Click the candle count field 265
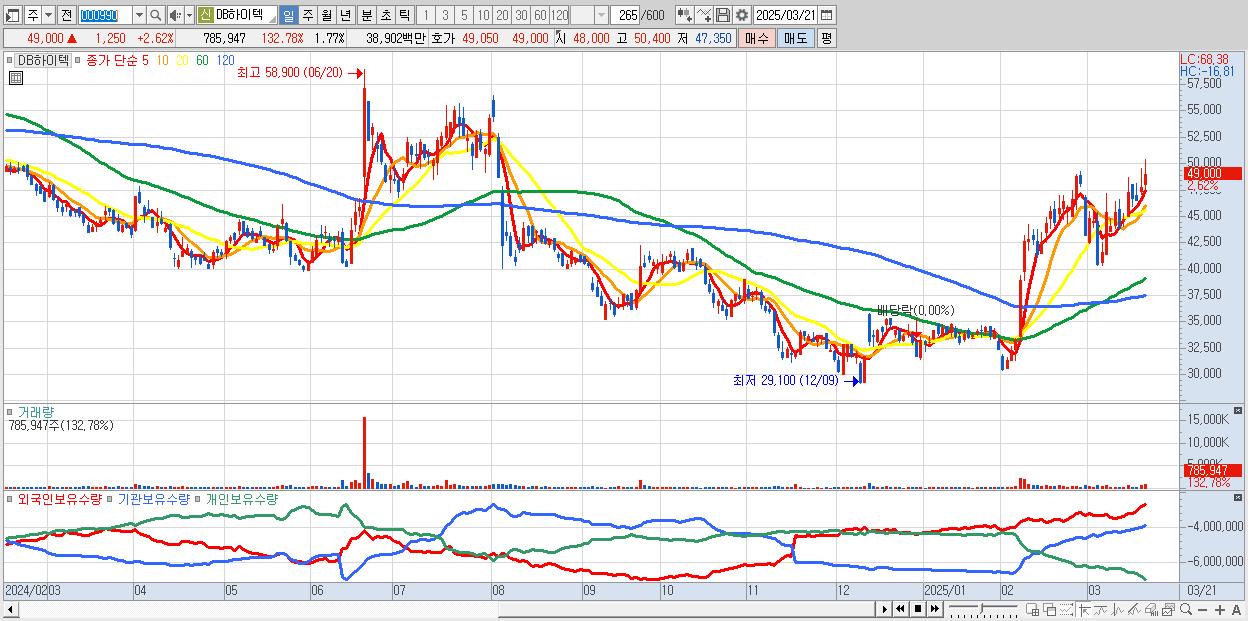 coord(625,16)
